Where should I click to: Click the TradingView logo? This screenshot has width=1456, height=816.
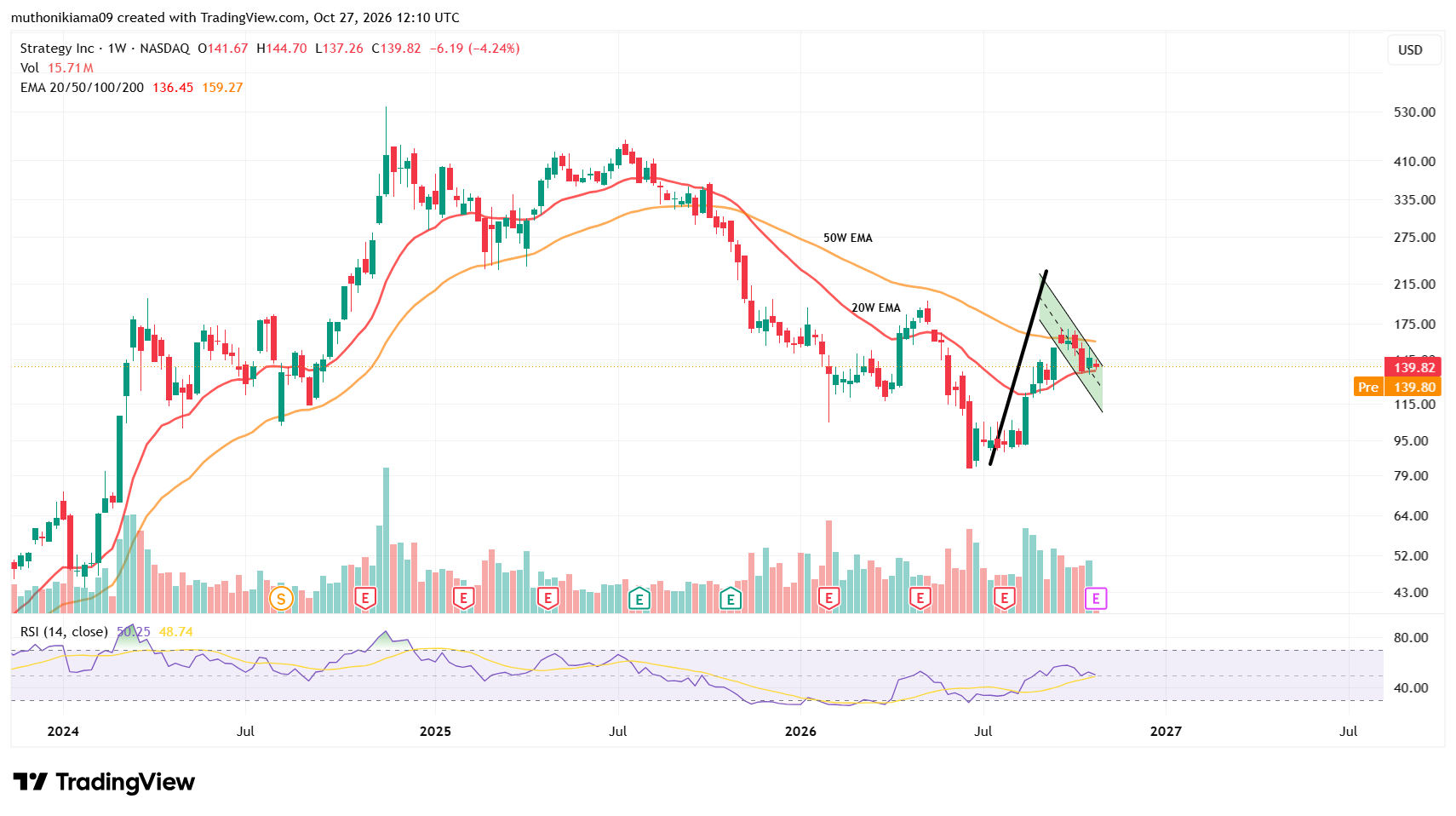(105, 782)
